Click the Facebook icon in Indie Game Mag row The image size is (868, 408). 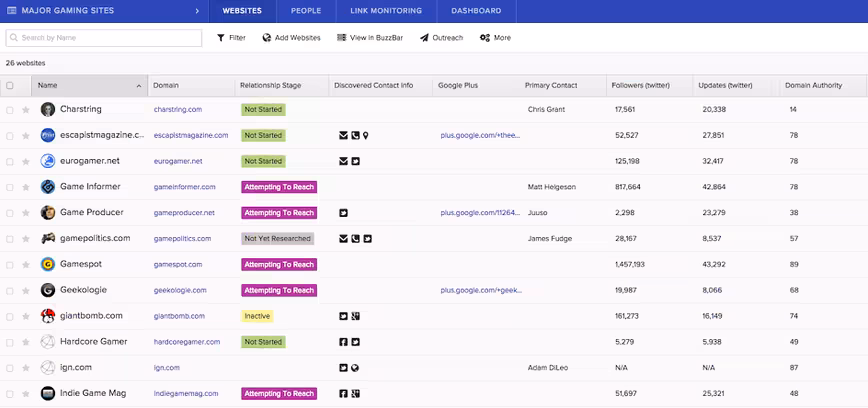tap(343, 394)
